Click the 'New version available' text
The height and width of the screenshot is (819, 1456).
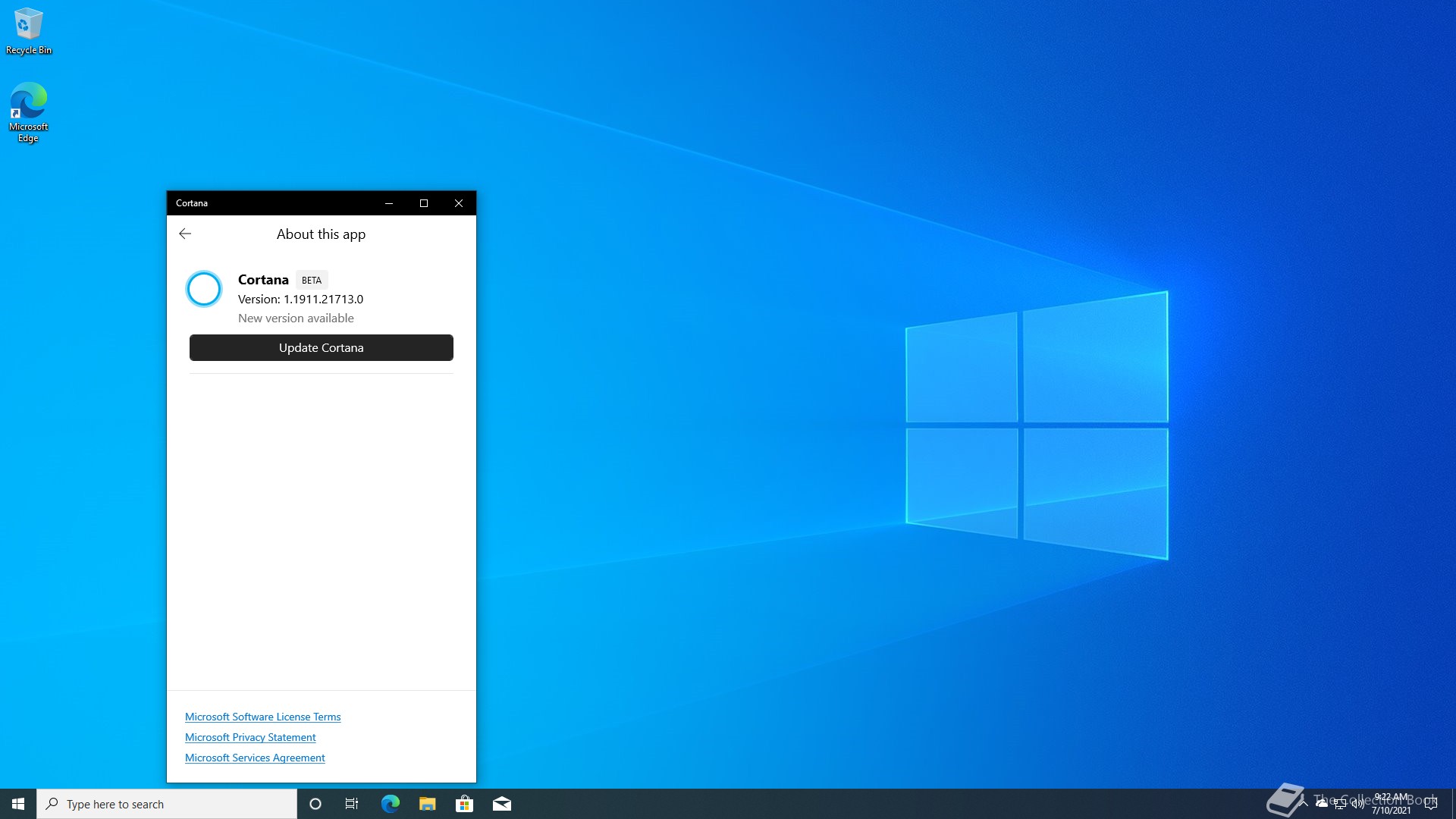(296, 318)
